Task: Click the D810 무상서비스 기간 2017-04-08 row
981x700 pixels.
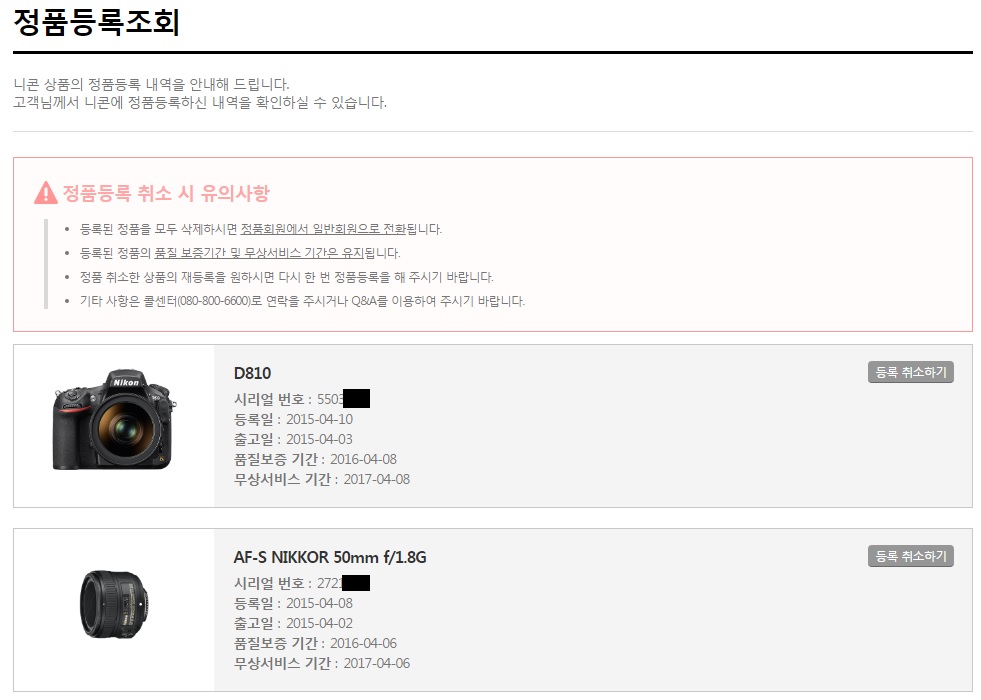Action: [322, 479]
